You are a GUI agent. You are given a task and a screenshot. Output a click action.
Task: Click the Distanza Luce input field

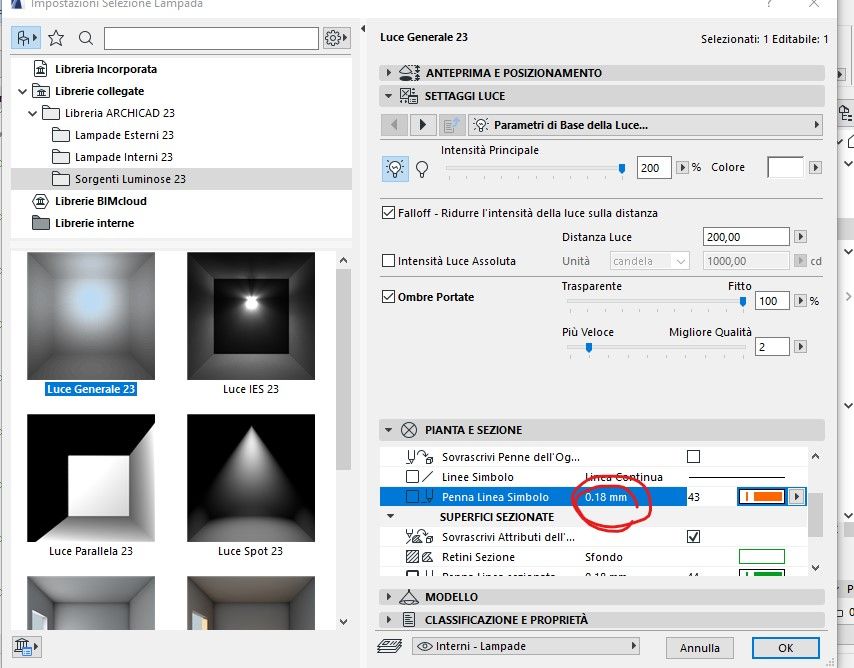click(746, 236)
